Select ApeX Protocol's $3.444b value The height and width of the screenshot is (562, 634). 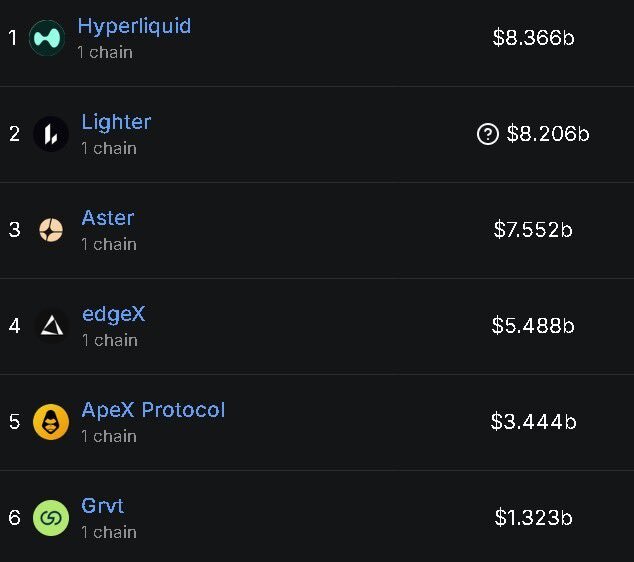tap(533, 422)
